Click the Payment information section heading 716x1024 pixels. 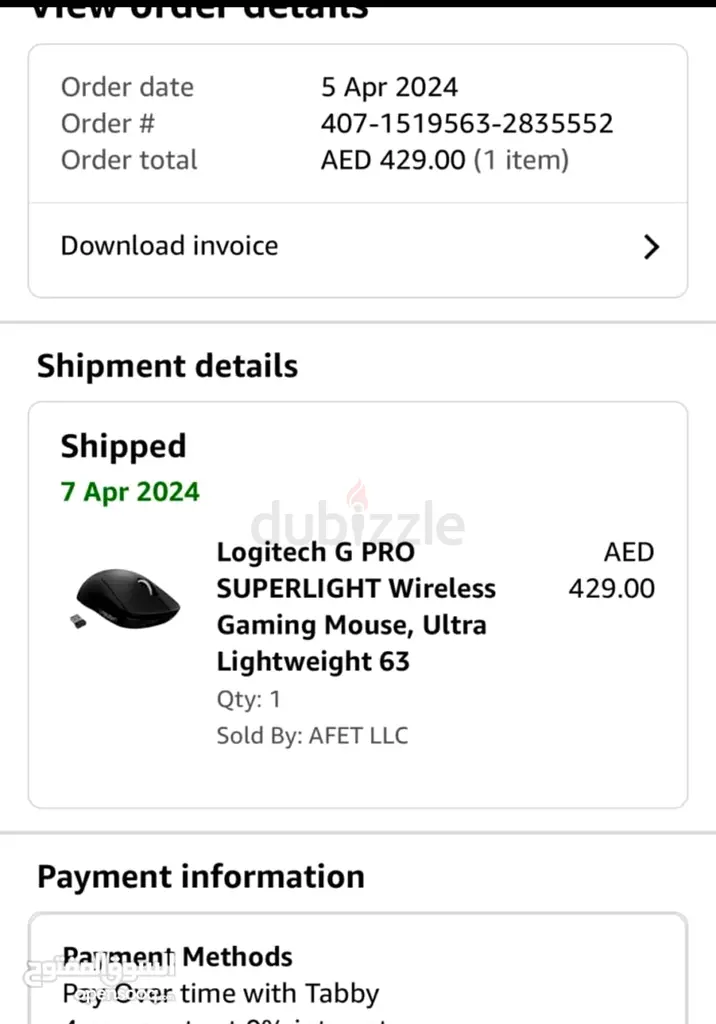(x=200, y=876)
